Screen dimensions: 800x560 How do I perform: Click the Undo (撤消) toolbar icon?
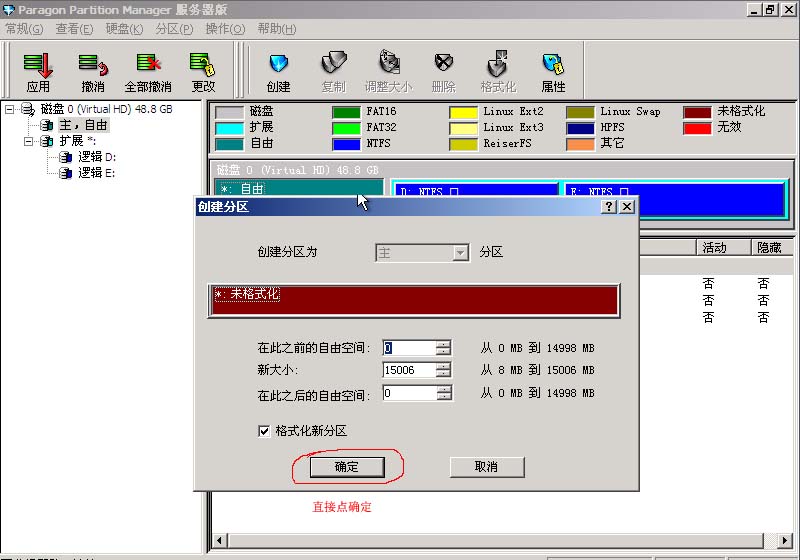coord(93,65)
